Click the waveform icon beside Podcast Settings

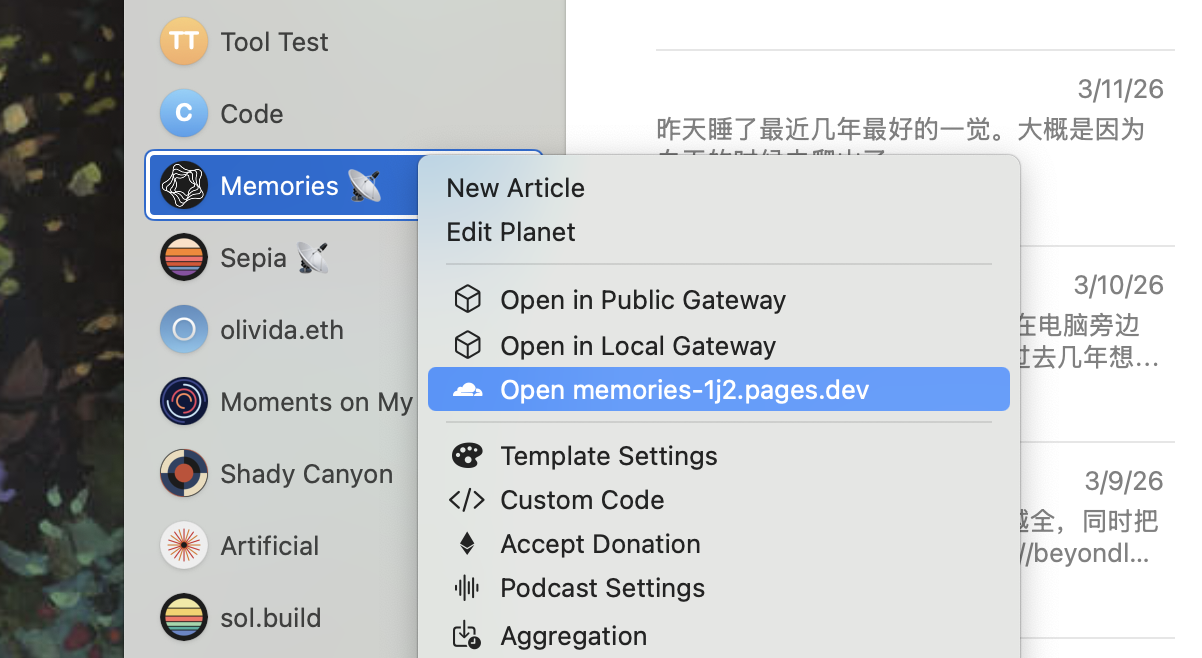466,588
